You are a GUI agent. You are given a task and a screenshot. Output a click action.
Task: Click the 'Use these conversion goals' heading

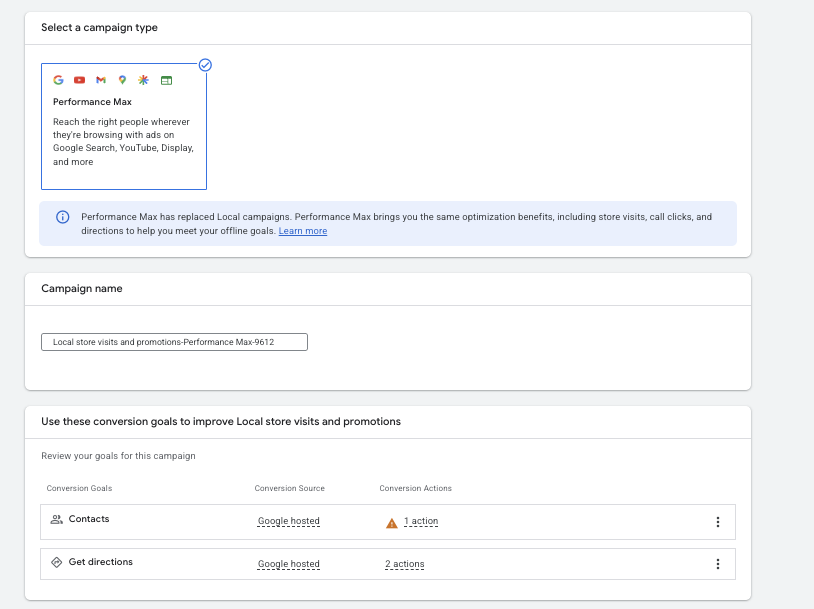(221, 422)
